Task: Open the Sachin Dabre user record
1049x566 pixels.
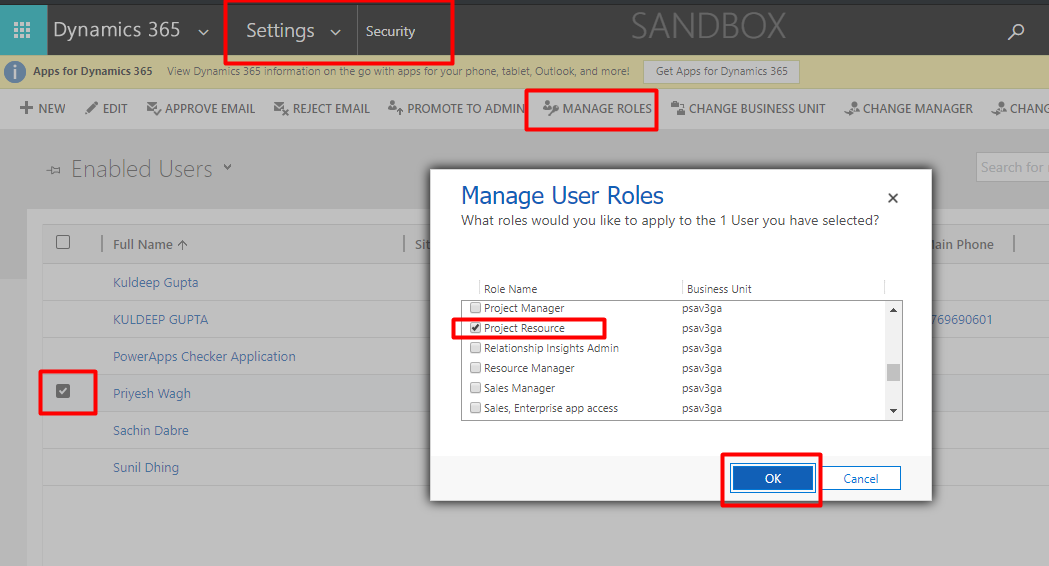Action: pos(151,430)
